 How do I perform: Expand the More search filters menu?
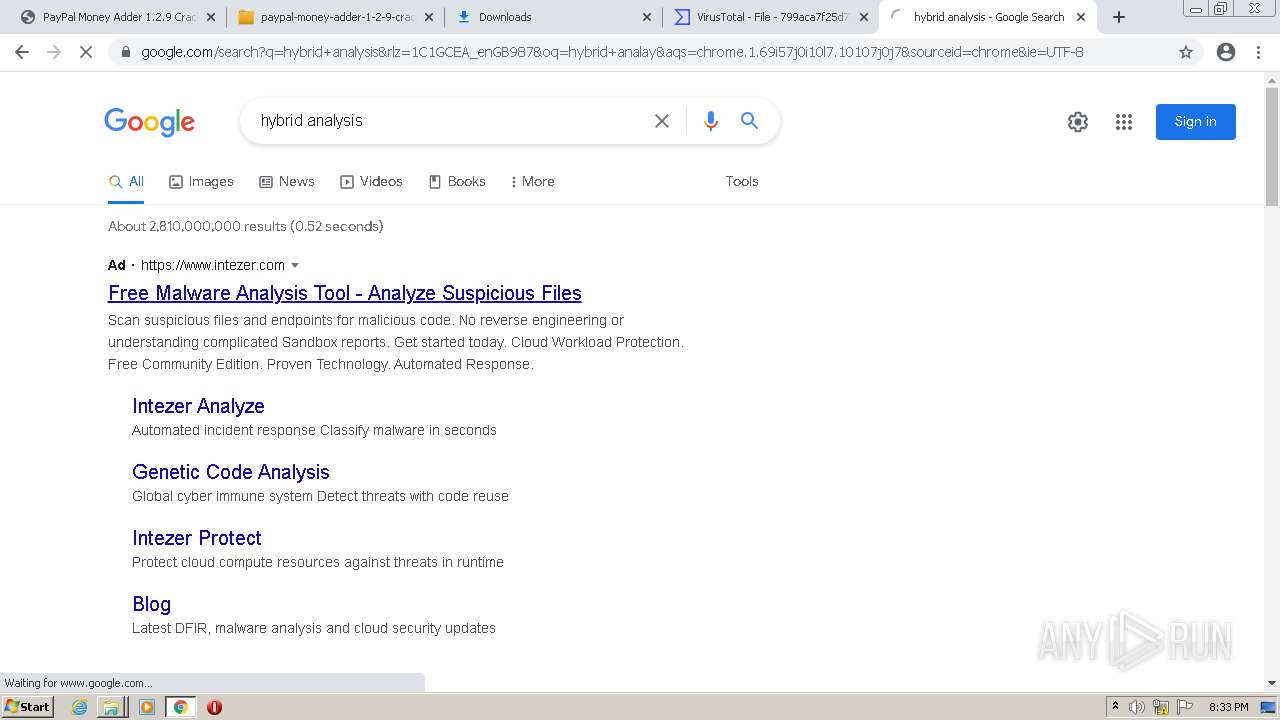(x=532, y=182)
